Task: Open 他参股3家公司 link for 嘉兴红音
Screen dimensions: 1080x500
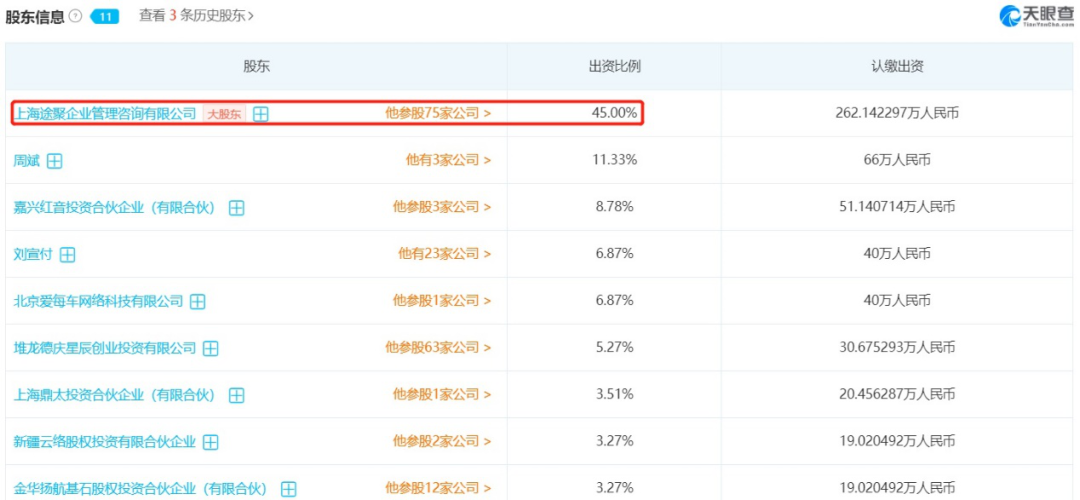Action: click(442, 207)
